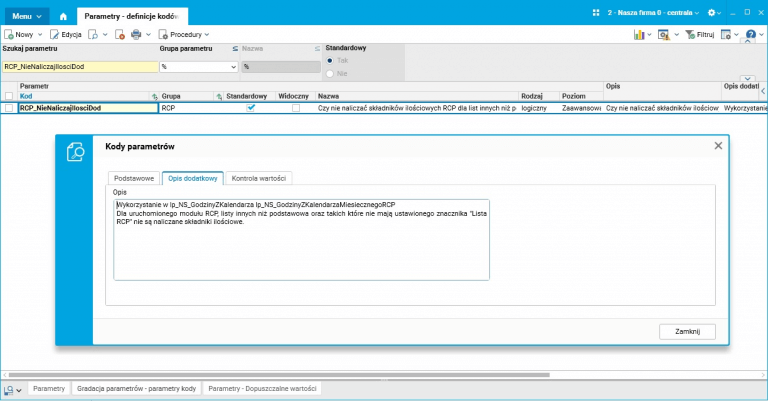Click the Filtruj funnel icon

pyautogui.click(x=690, y=35)
